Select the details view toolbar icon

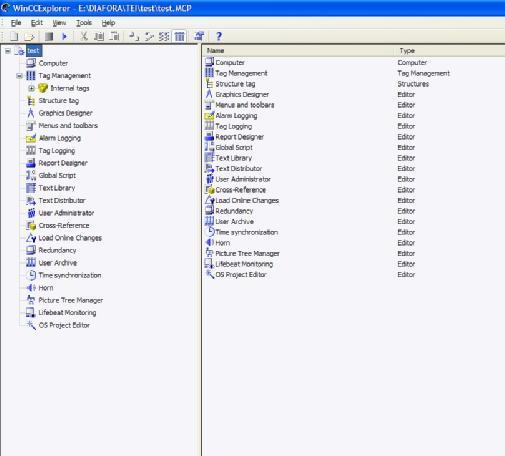[180, 36]
